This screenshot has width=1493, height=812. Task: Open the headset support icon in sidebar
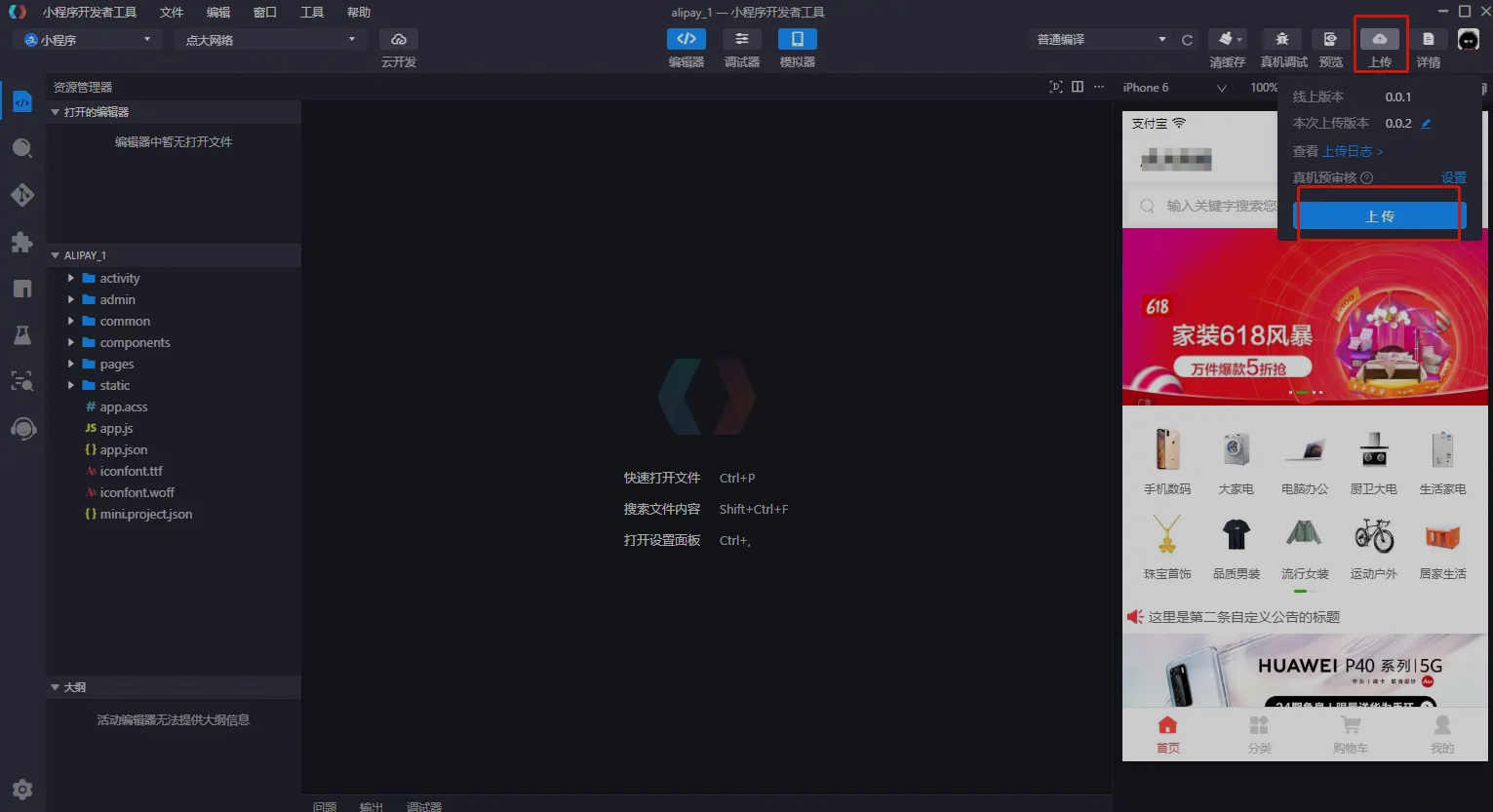[22, 429]
